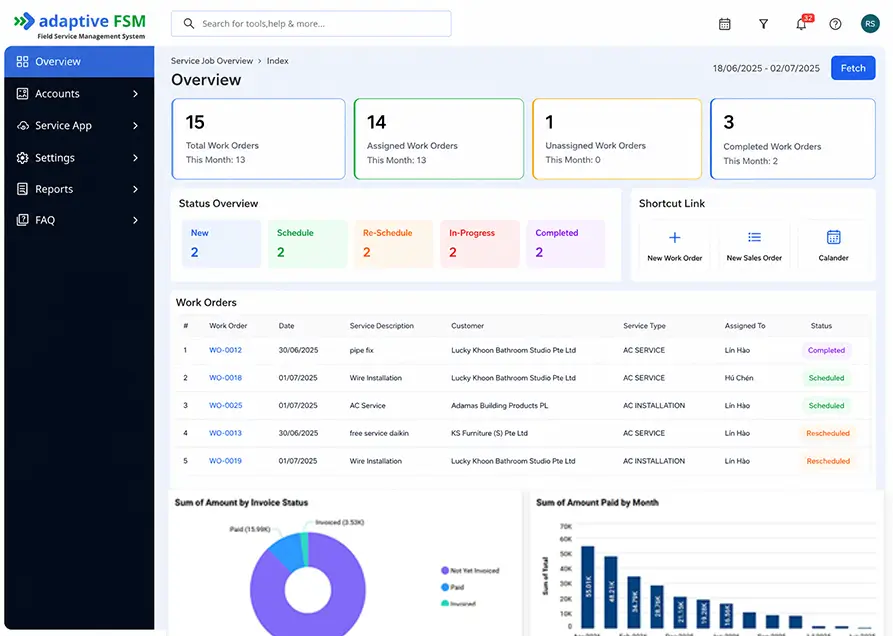Open the calendar icon in top bar
893x636 pixels.
click(x=724, y=24)
